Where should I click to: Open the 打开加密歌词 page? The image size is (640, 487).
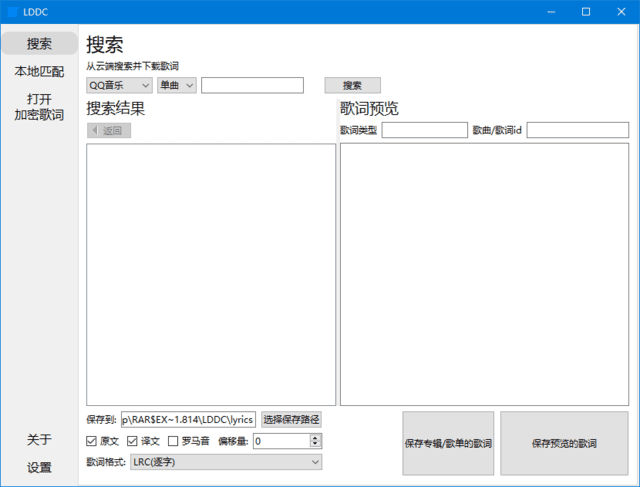click(39, 107)
